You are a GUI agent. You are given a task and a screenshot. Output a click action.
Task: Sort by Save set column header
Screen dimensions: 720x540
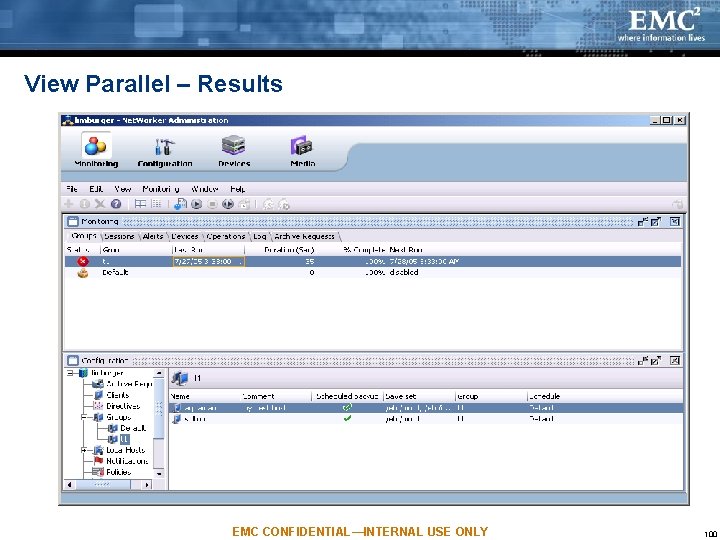(419, 396)
